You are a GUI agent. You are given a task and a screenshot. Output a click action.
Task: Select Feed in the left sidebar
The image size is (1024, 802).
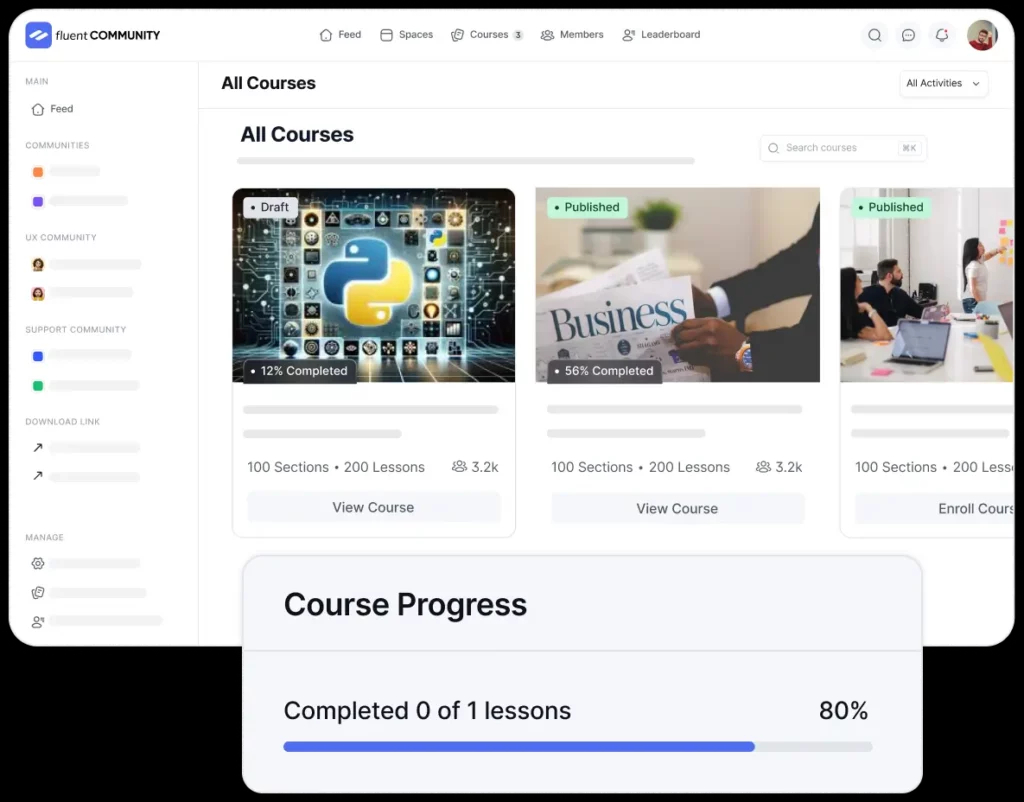click(53, 109)
